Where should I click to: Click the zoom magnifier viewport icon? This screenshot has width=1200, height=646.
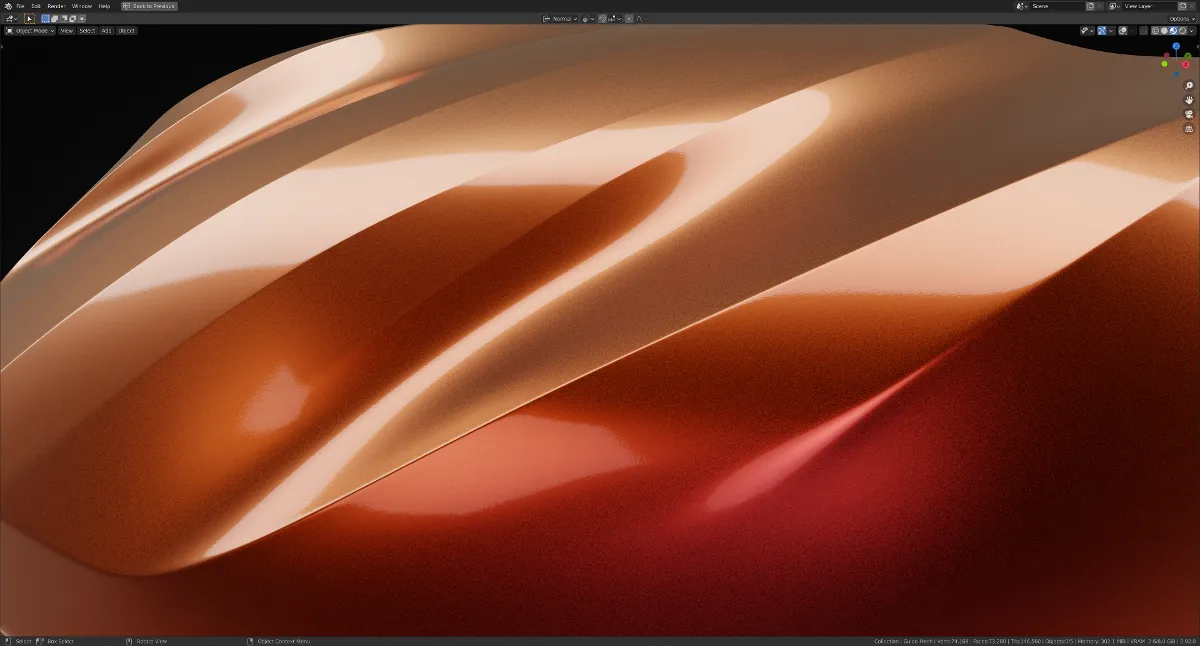pyautogui.click(x=1189, y=86)
